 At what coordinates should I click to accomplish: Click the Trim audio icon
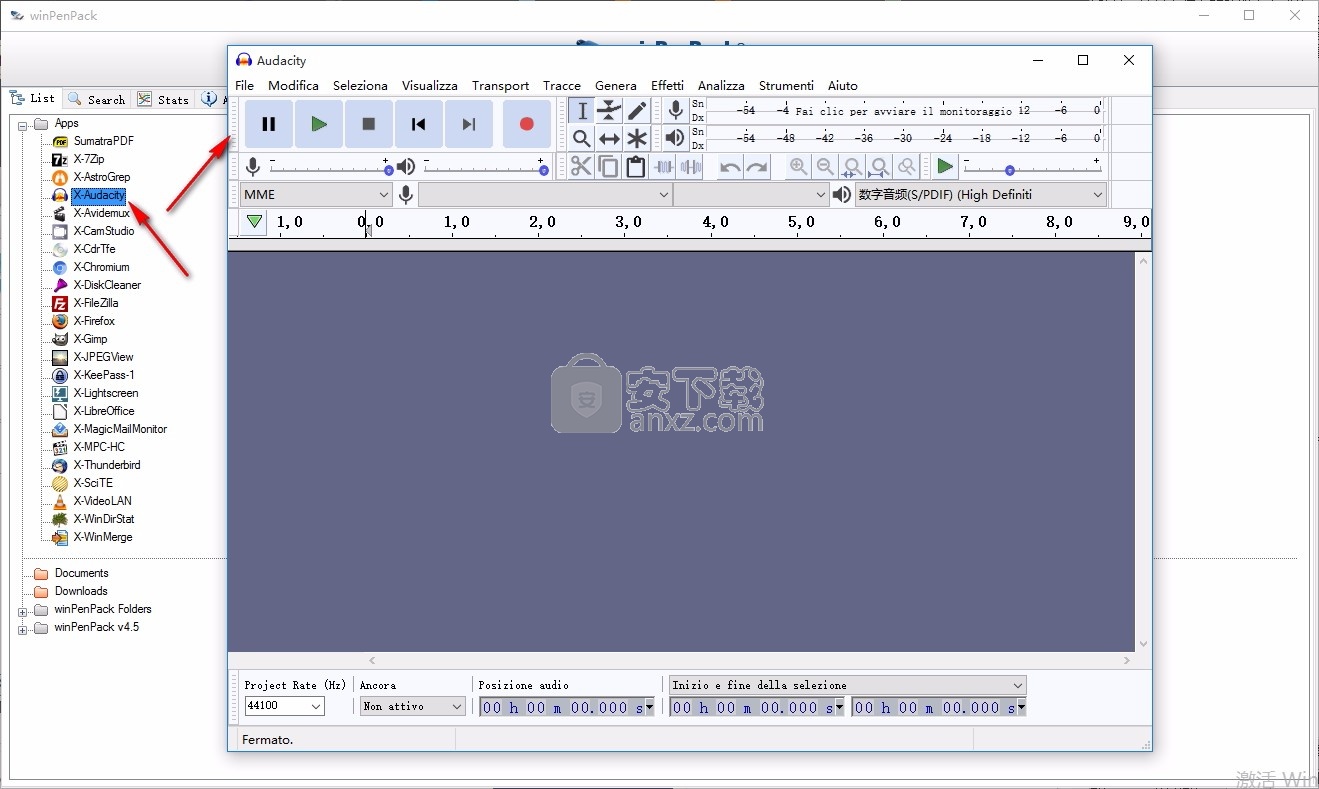[x=662, y=166]
